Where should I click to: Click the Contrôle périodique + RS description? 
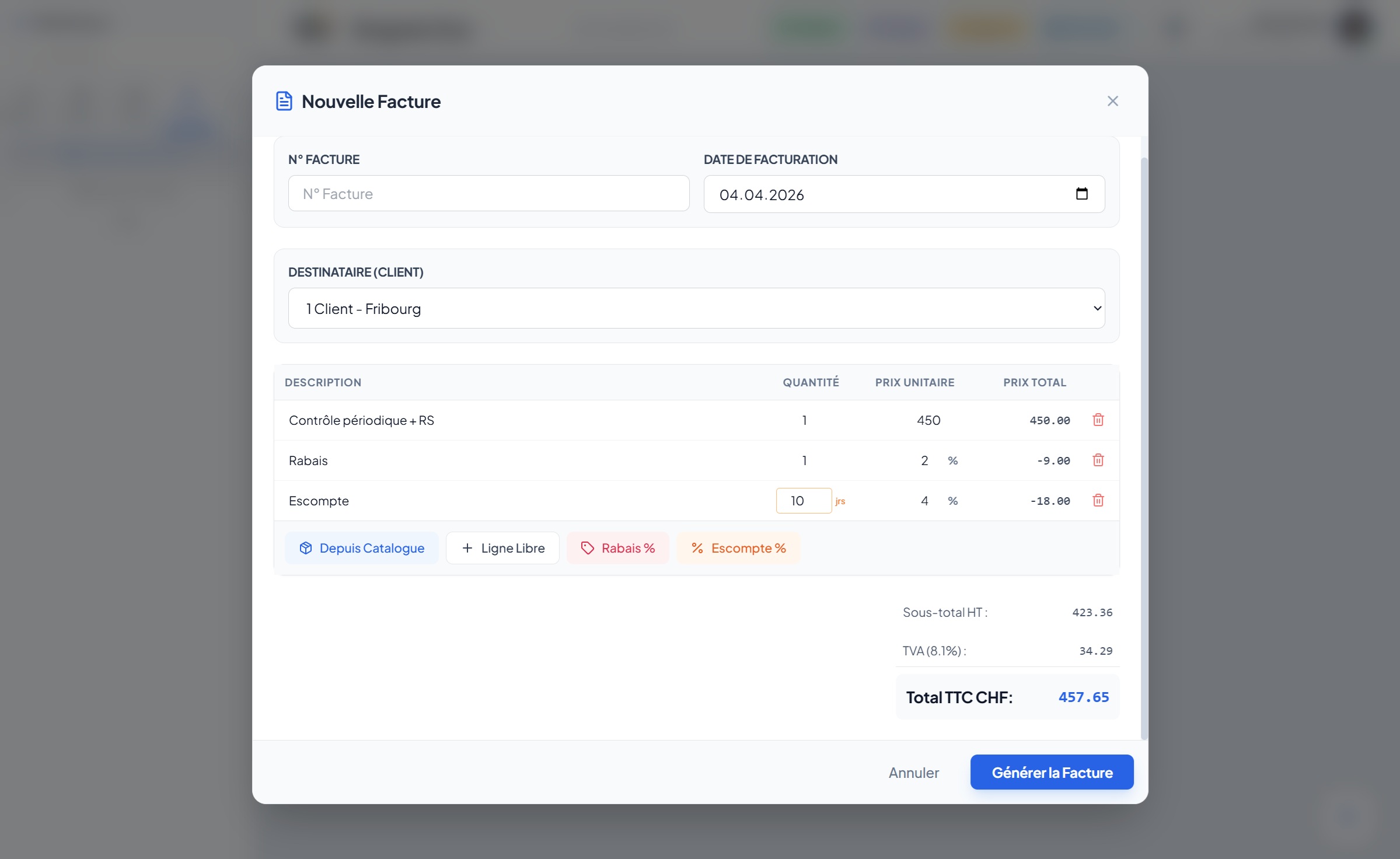coord(361,420)
